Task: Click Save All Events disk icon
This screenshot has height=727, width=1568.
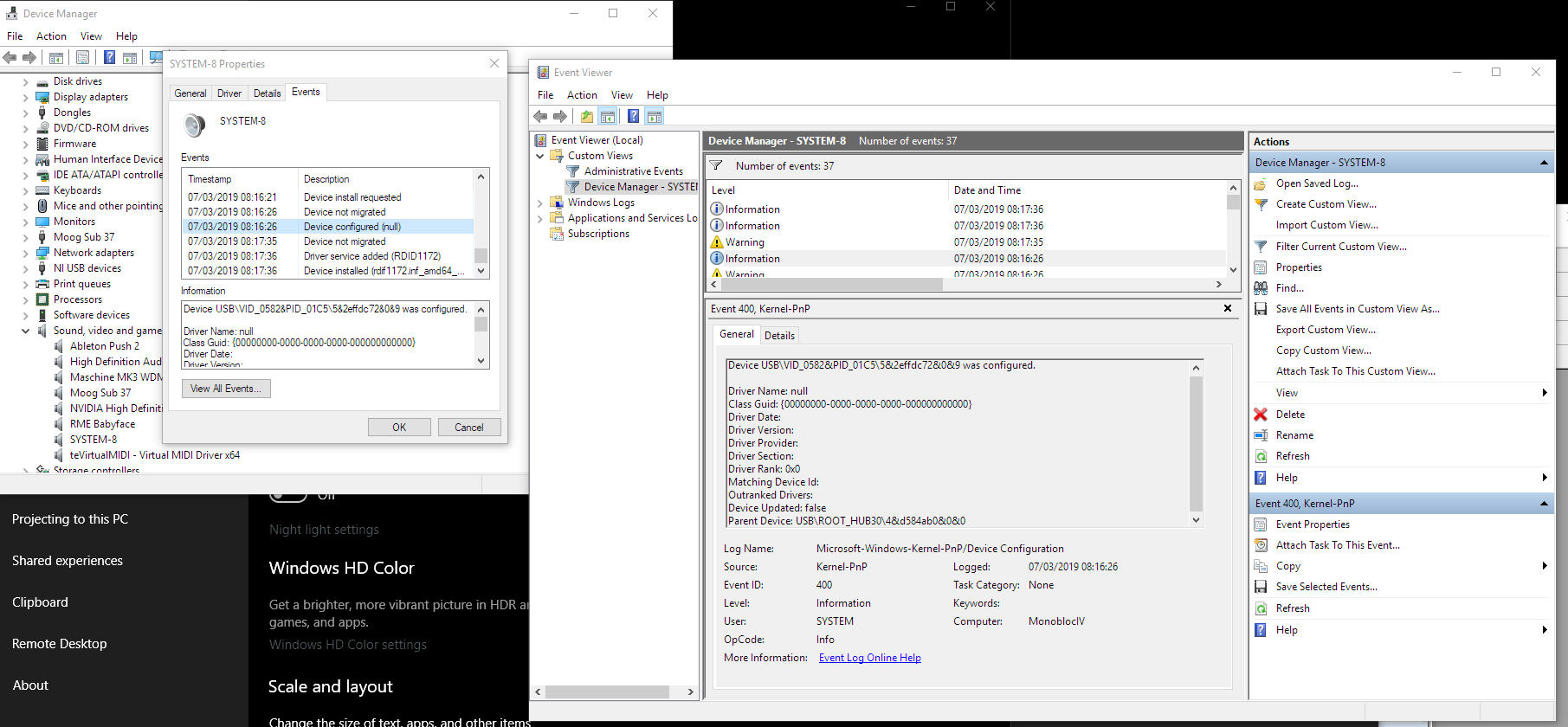Action: pos(1261,309)
